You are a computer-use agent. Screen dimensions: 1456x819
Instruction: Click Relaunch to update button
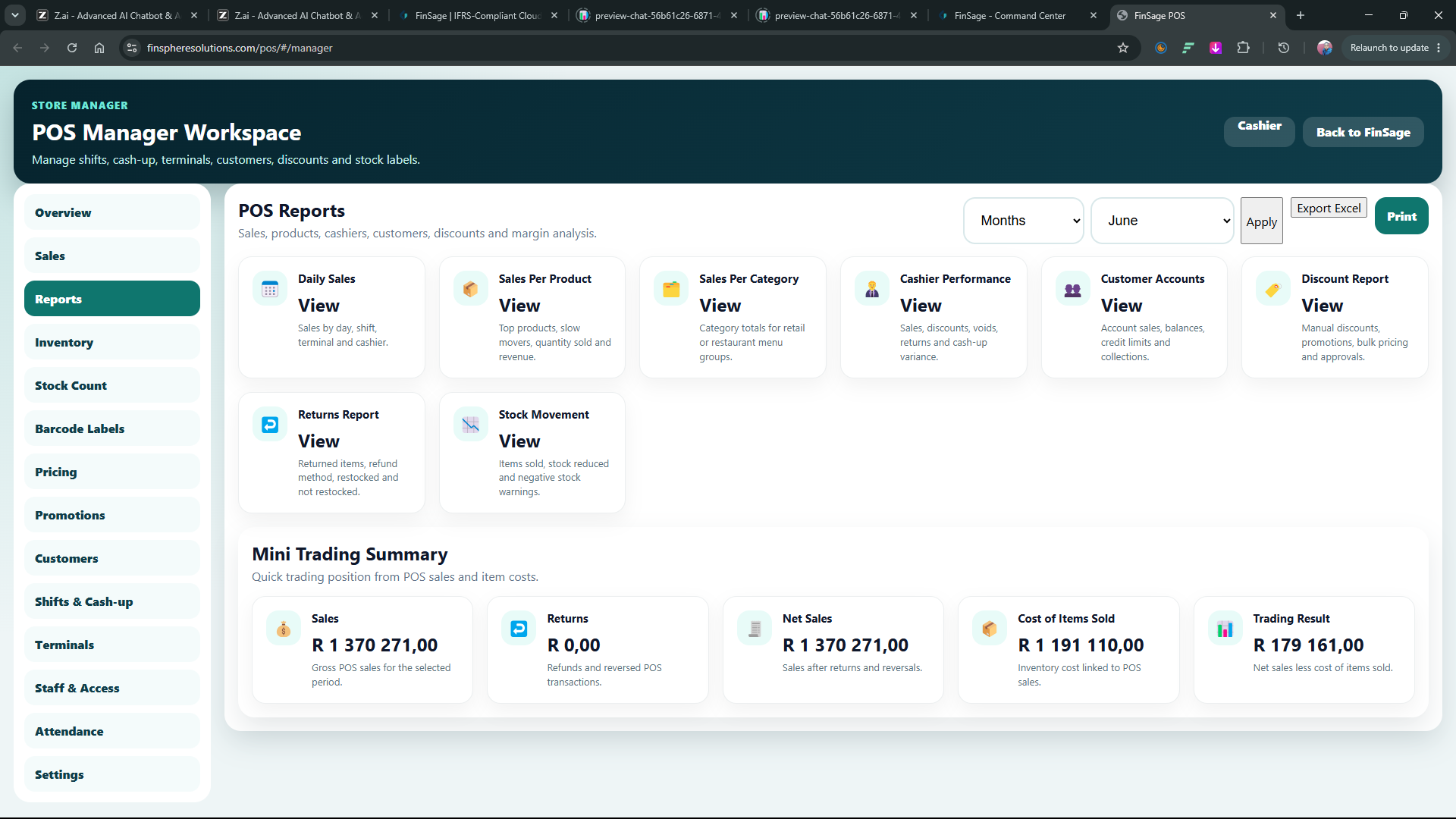point(1395,48)
